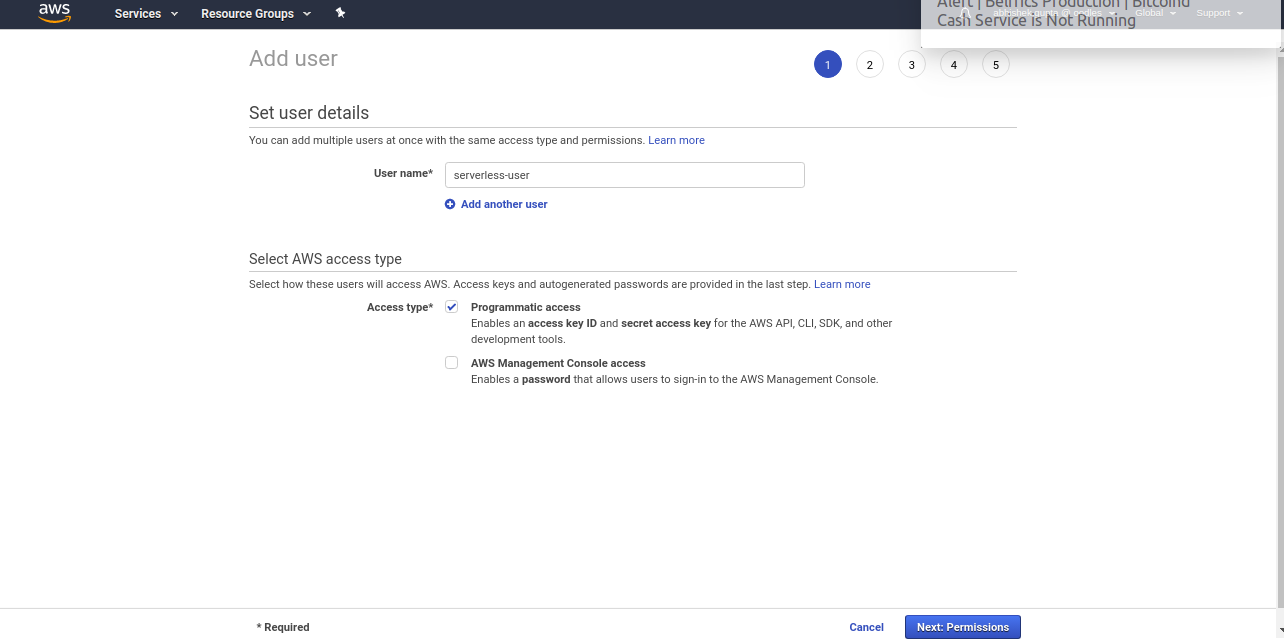Click the Add user page heading
Screen dimensions: 1284x640
coord(293,58)
